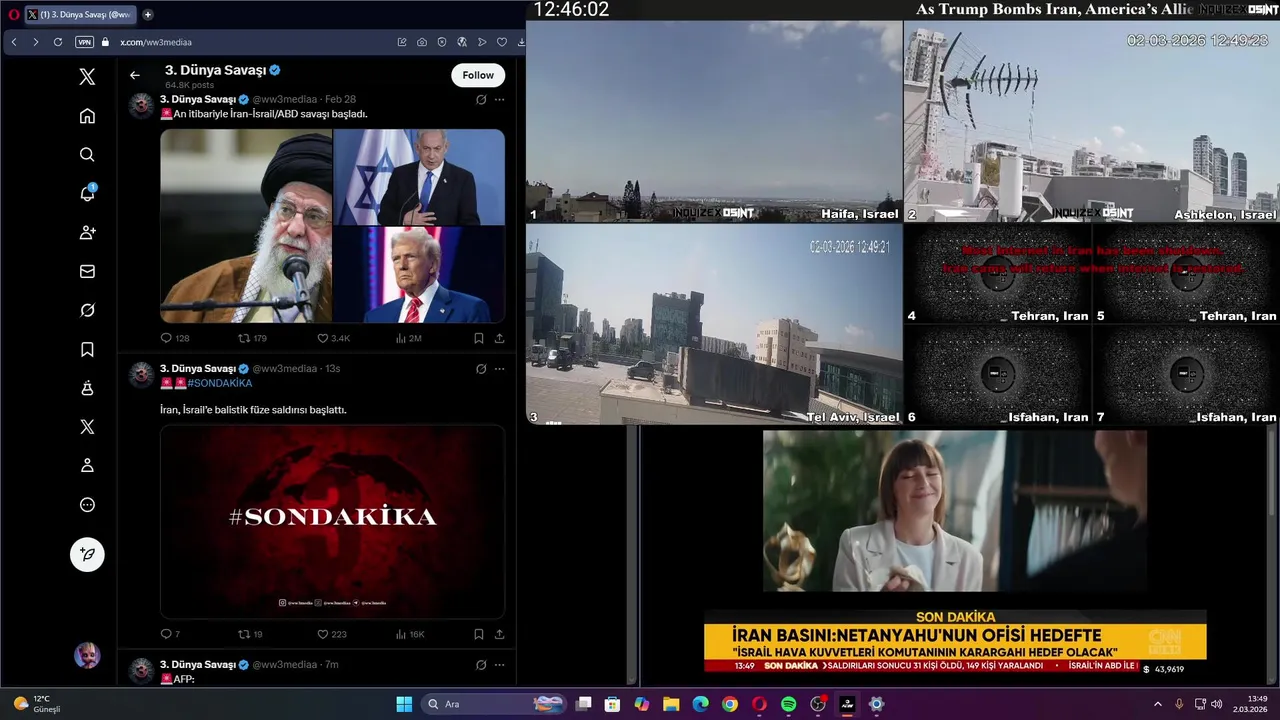Image resolution: width=1280 pixels, height=720 pixels.
Task: Toggle the Opera VPN badge
Action: tap(84, 42)
